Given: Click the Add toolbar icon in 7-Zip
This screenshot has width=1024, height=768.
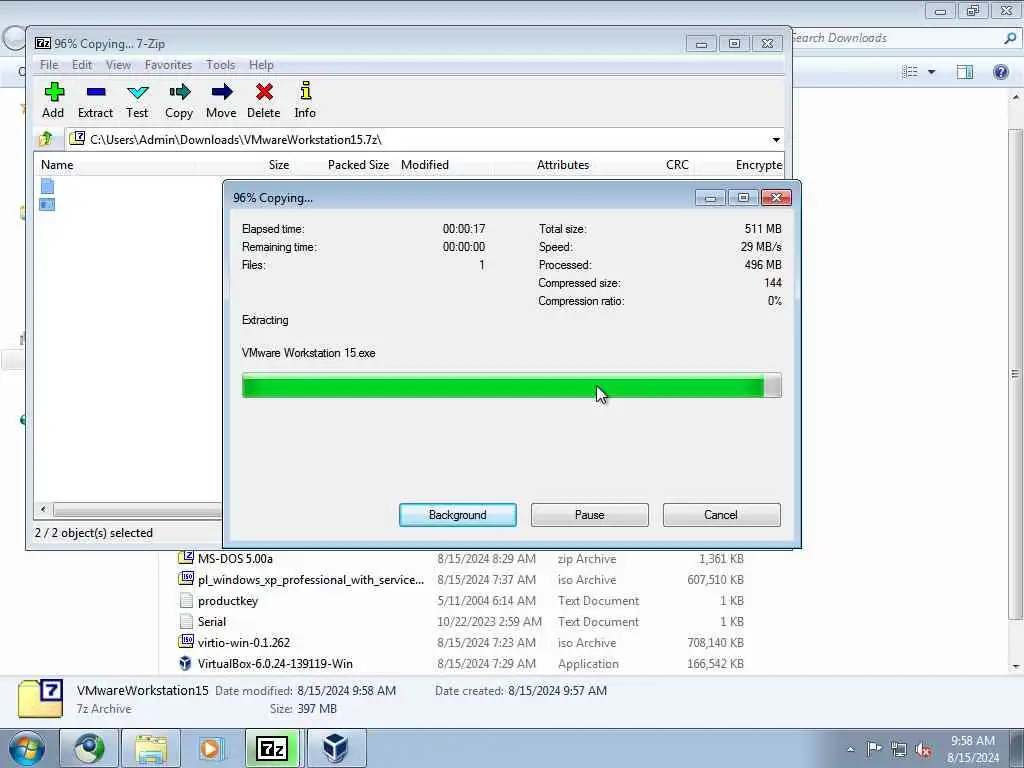Looking at the screenshot, I should 54,92.
